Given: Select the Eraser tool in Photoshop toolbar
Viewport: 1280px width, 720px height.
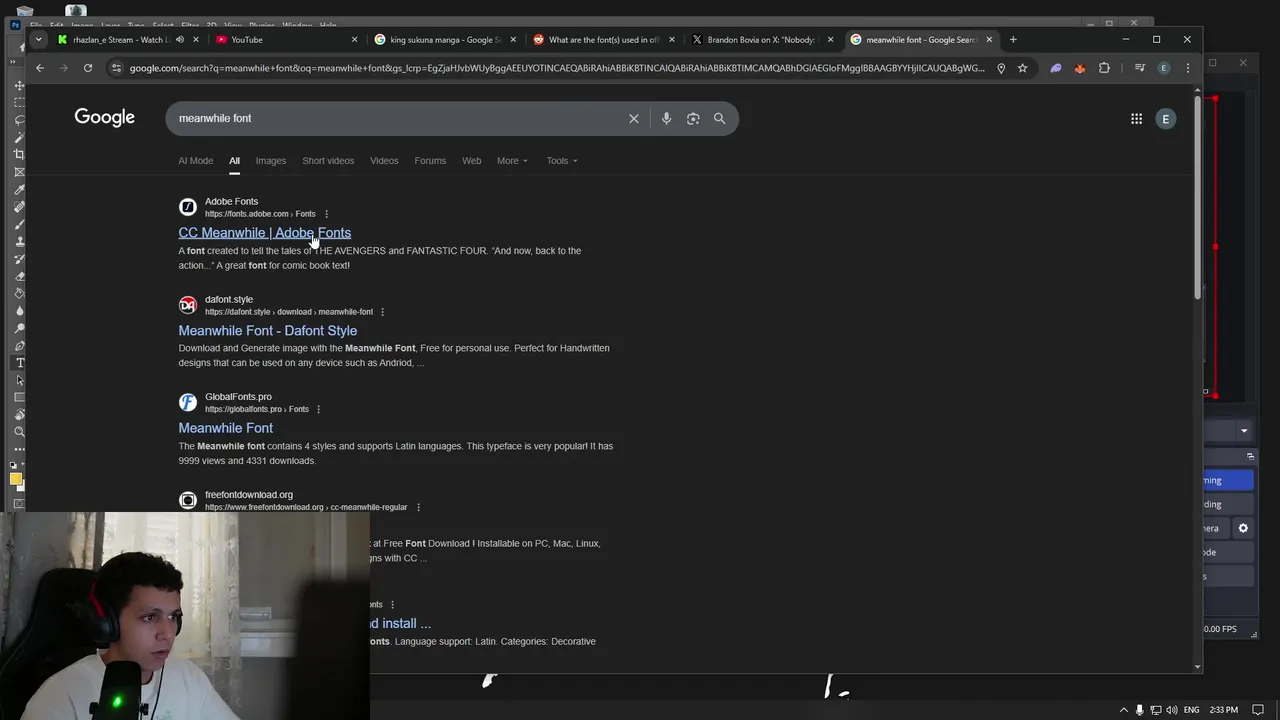Looking at the screenshot, I should coord(19,276).
